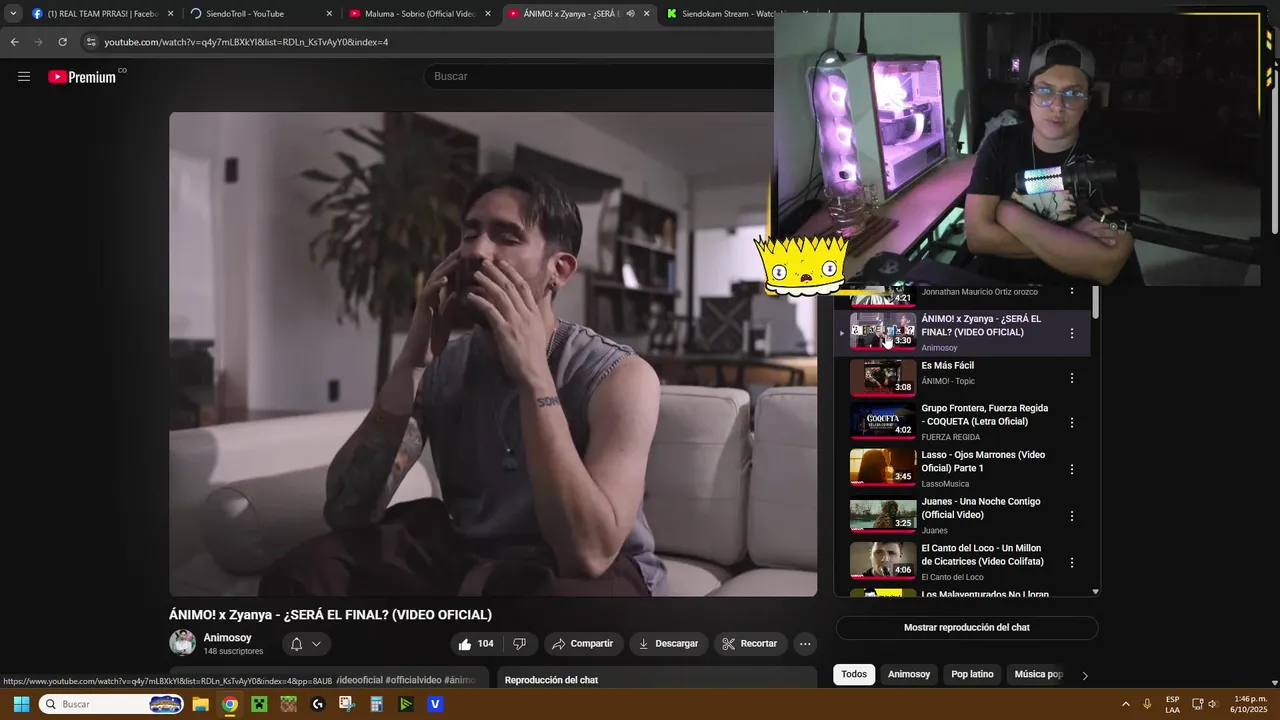Click the main video player area

point(493,354)
